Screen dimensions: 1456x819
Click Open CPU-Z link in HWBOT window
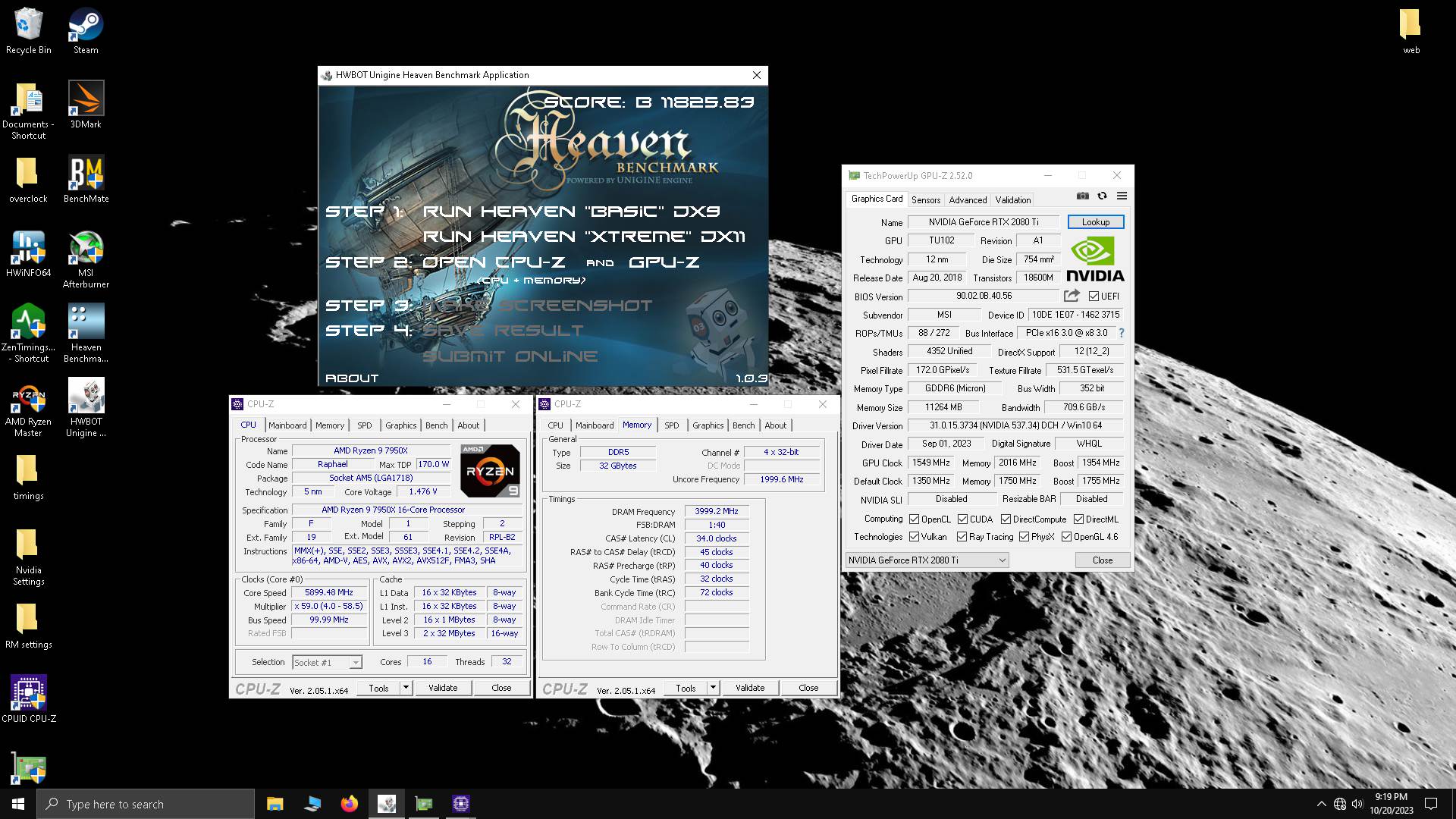click(494, 262)
